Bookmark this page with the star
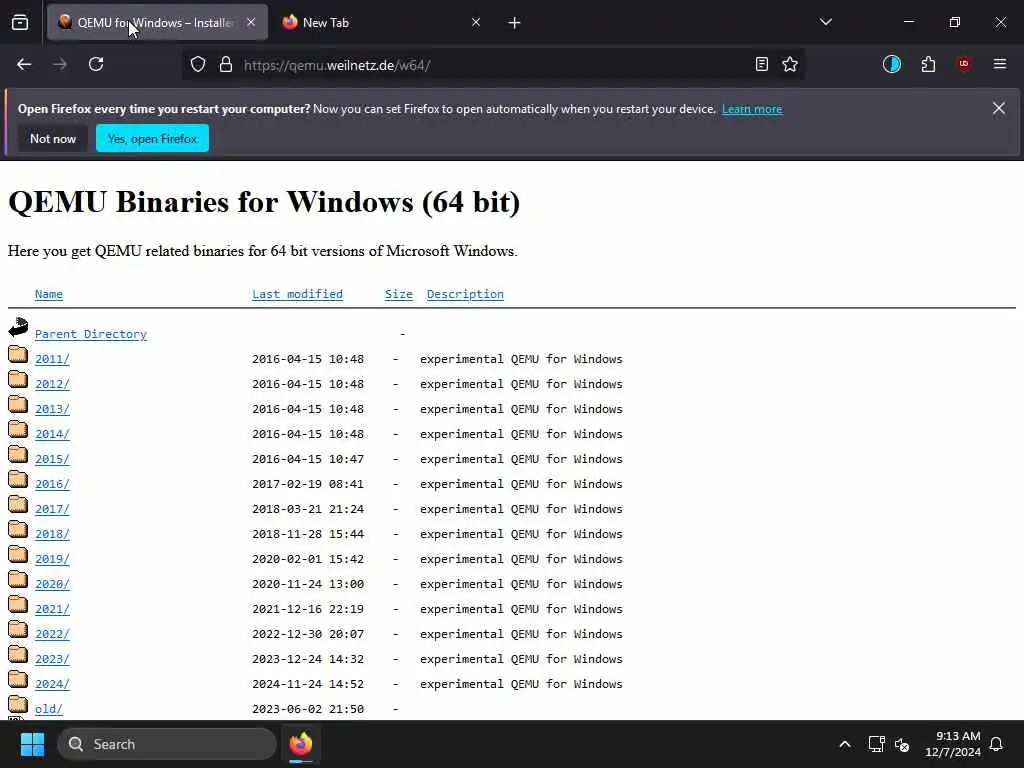The image size is (1024, 768). coord(790,64)
